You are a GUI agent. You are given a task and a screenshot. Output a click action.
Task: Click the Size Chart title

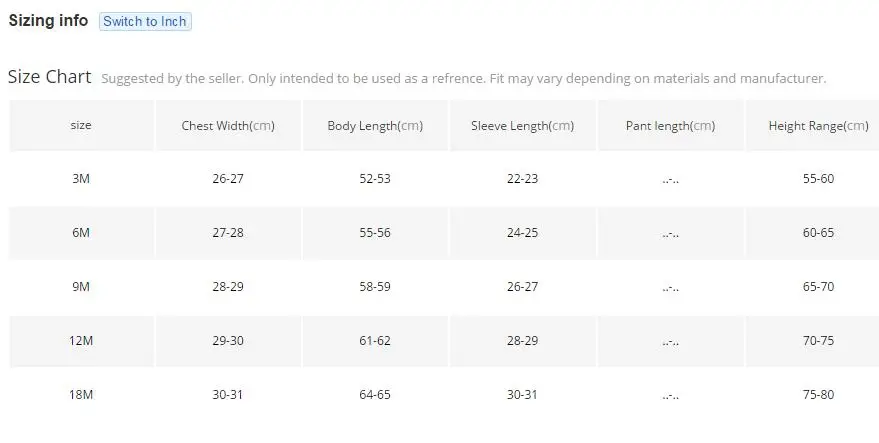(49, 76)
